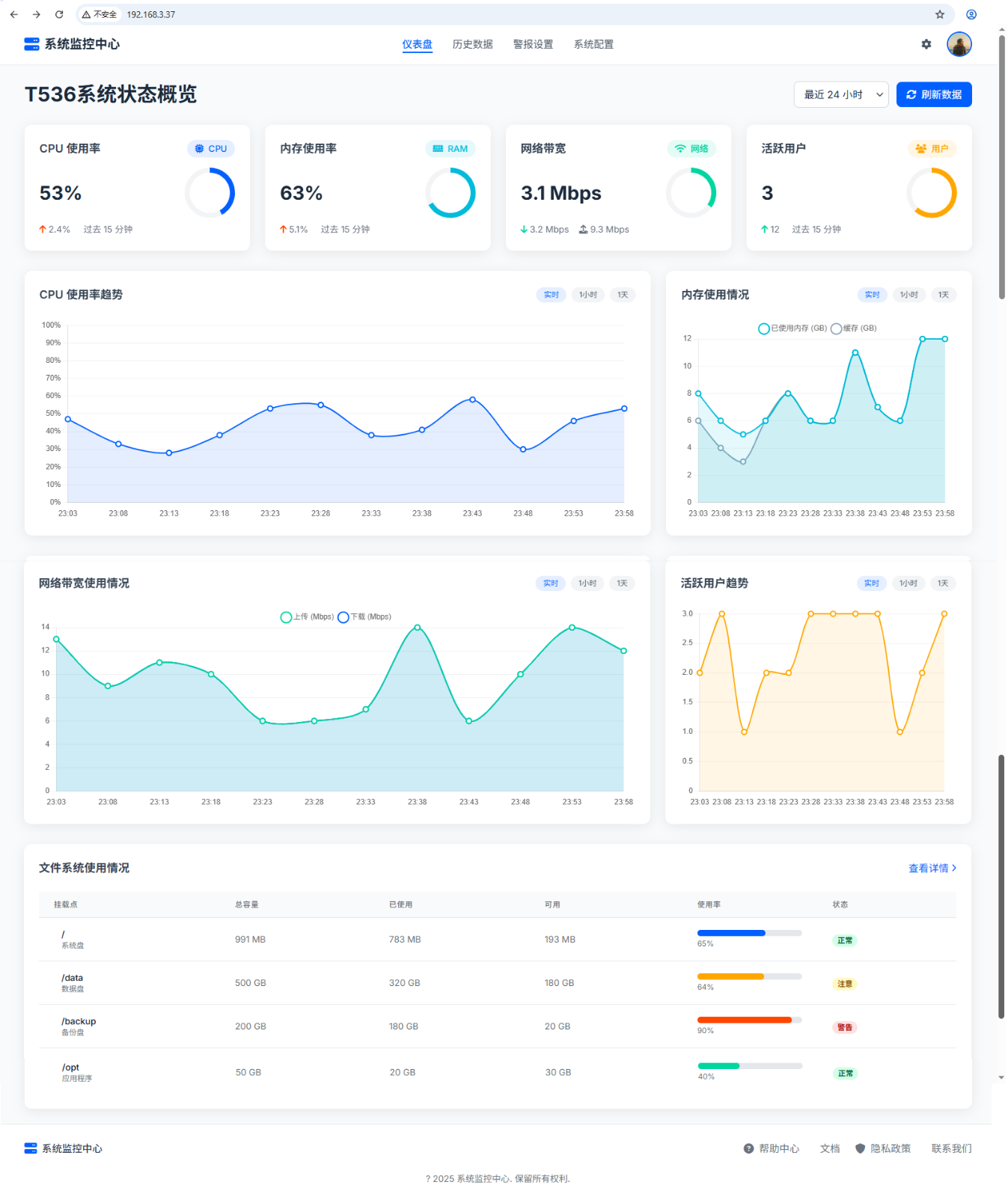Screen dimensions: 1008x1197
Task: Open the 最近 24 小时 time range dropdown
Action: [841, 95]
